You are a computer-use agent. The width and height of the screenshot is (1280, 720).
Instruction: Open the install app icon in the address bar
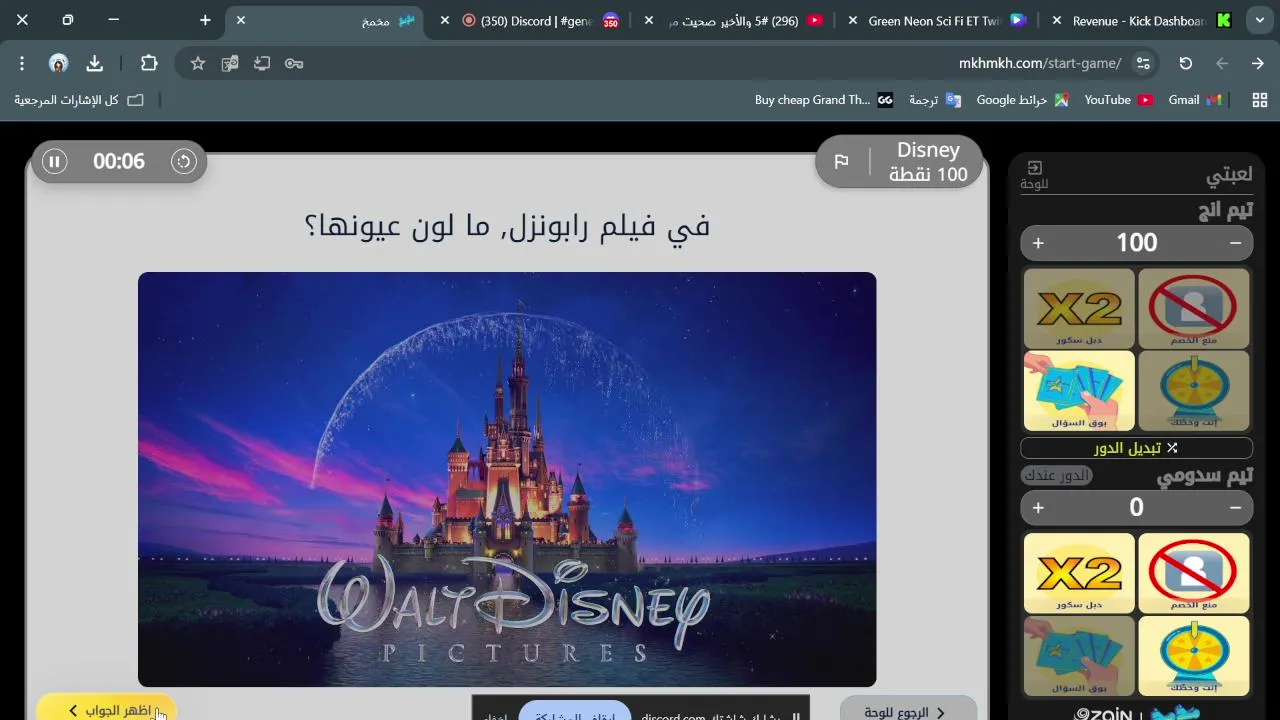point(262,63)
